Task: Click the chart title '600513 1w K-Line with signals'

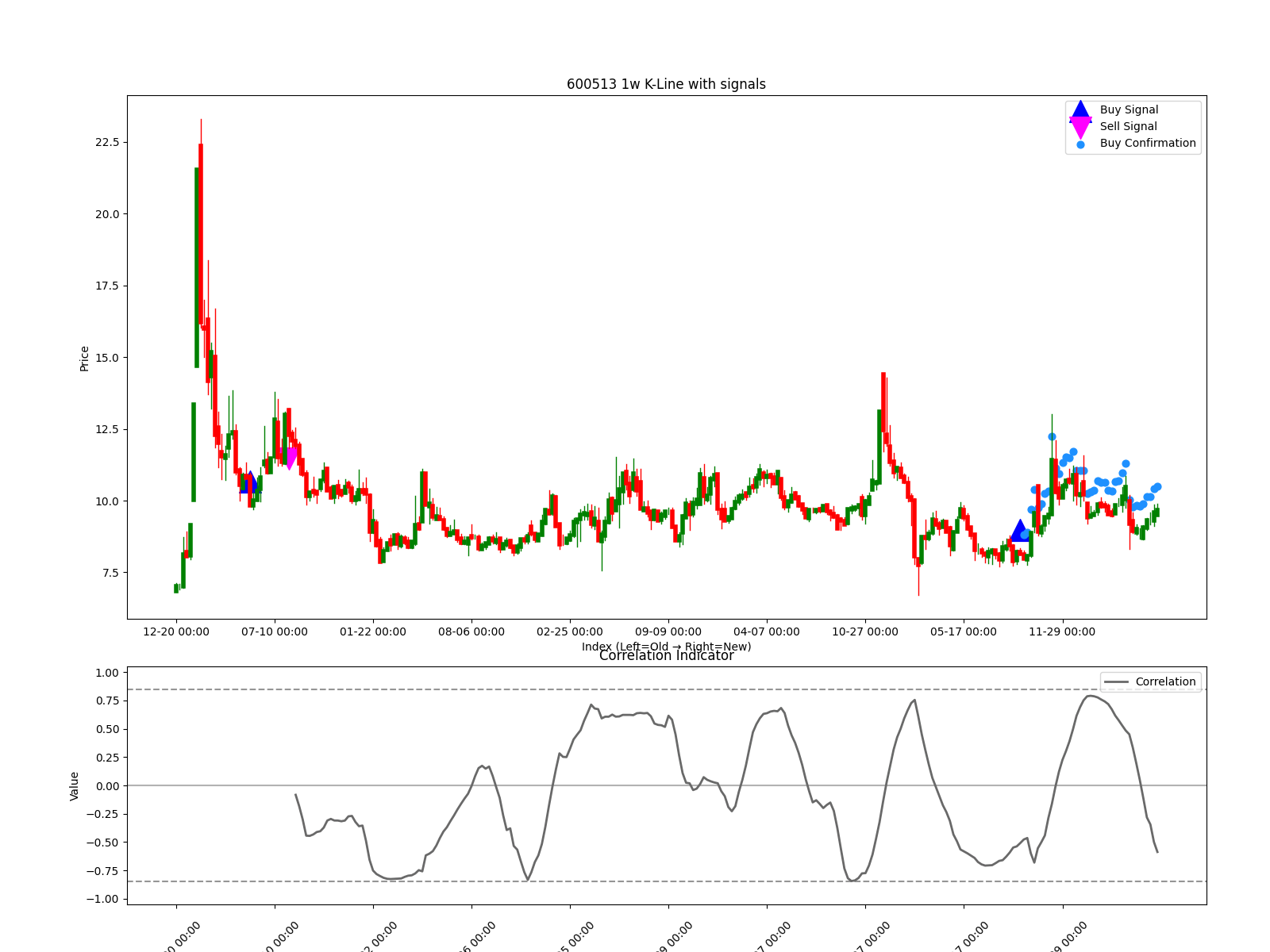Action: point(666,84)
